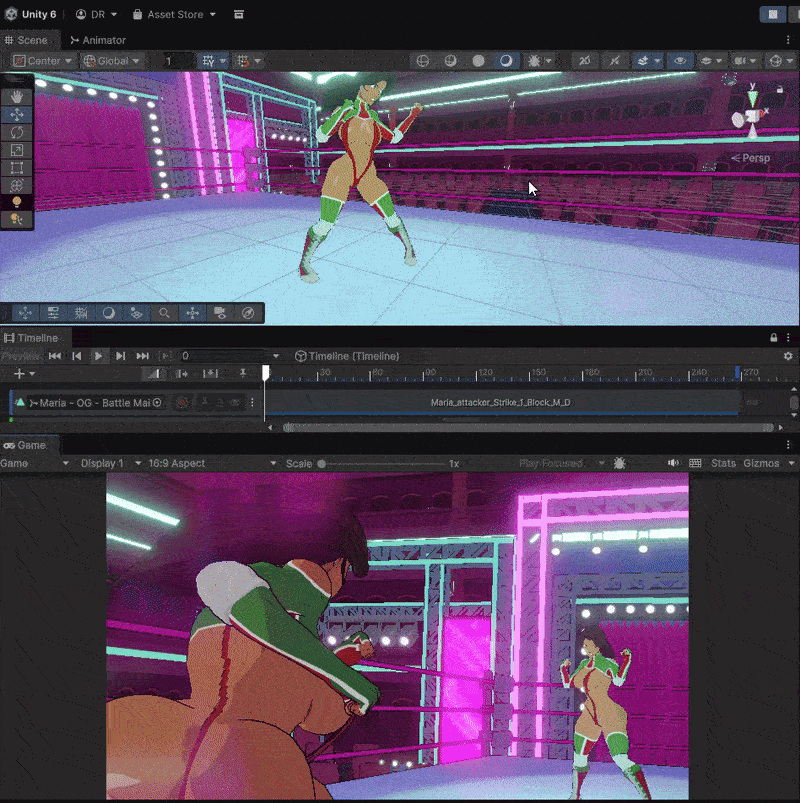Open the 16:9 Aspect dropdown

tap(212, 463)
